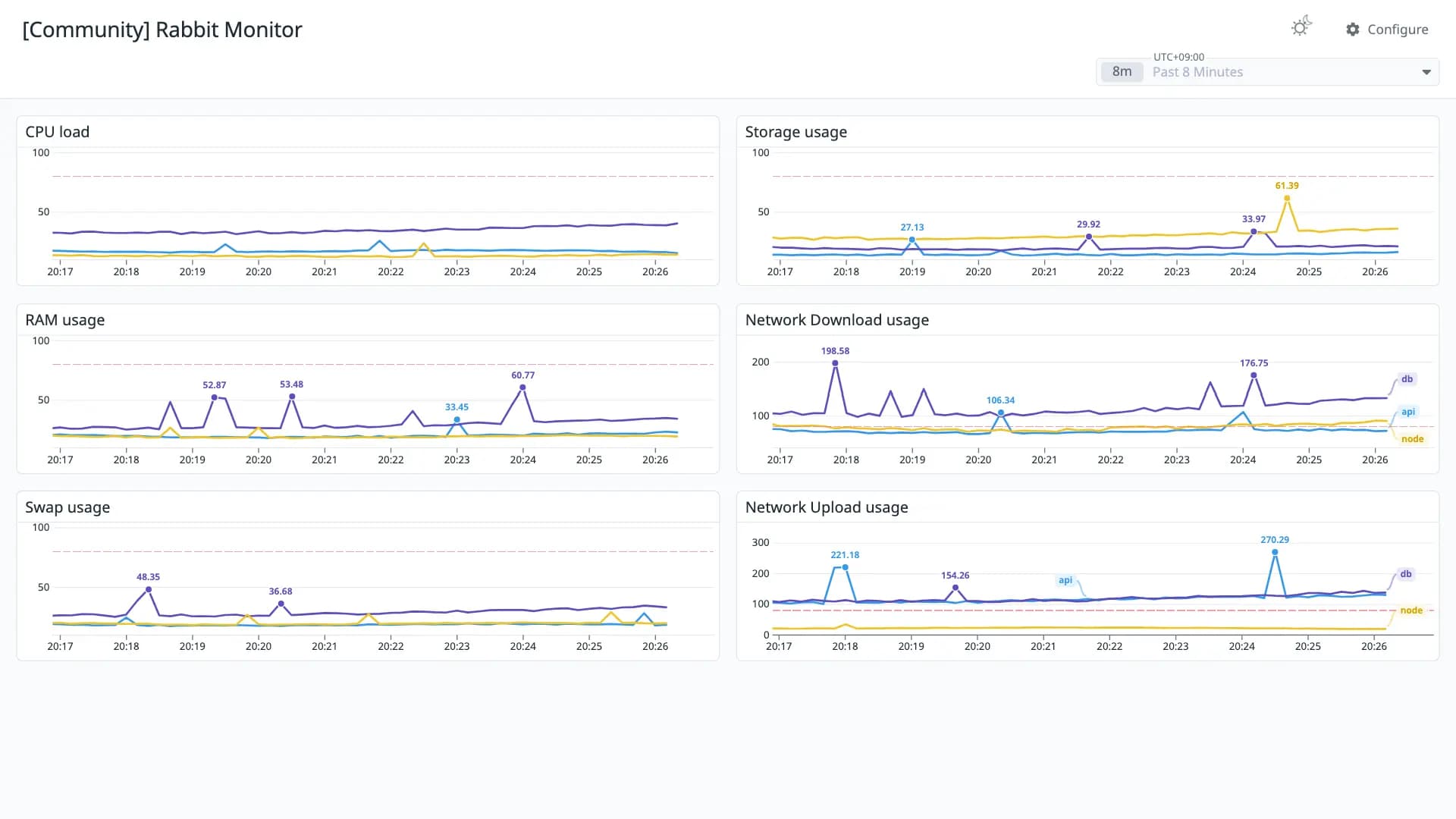Toggle the light/dark theme sun-moon icon
The height and width of the screenshot is (819, 1456).
pyautogui.click(x=1301, y=27)
